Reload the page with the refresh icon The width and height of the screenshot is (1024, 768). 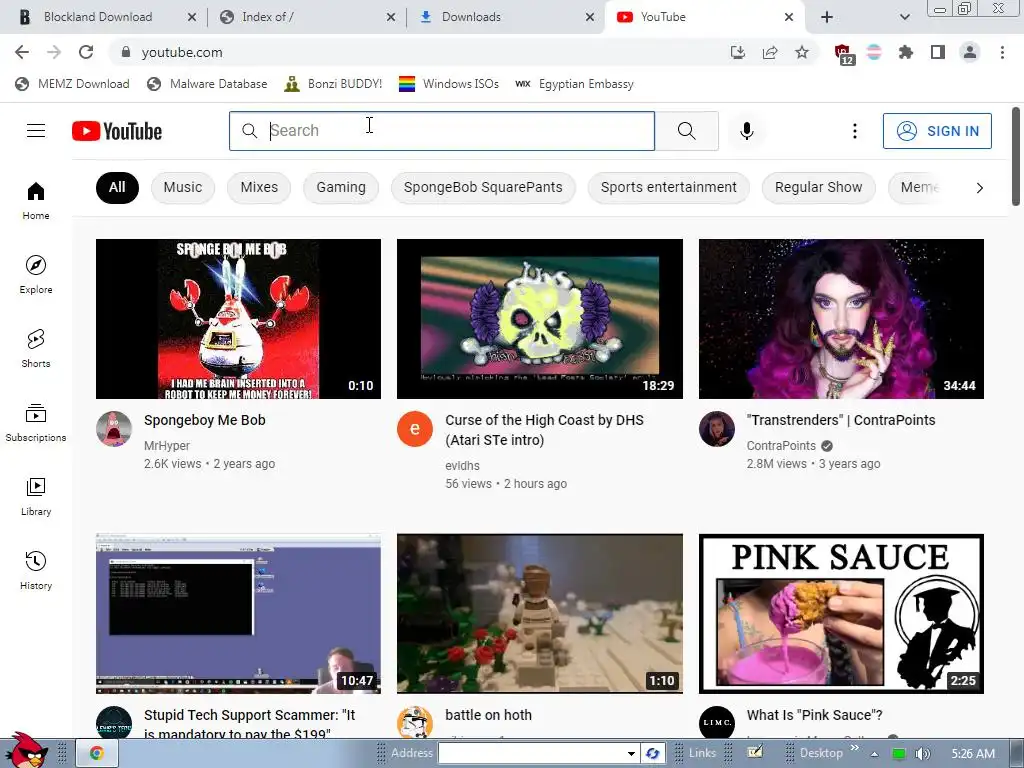(x=86, y=52)
